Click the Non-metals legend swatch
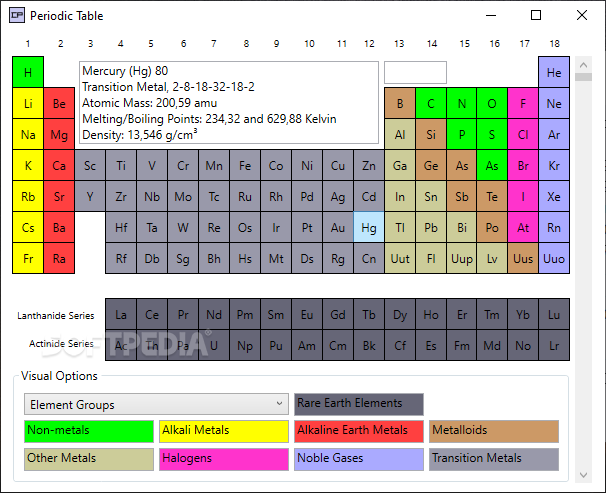The width and height of the screenshot is (606, 493). coord(89,431)
